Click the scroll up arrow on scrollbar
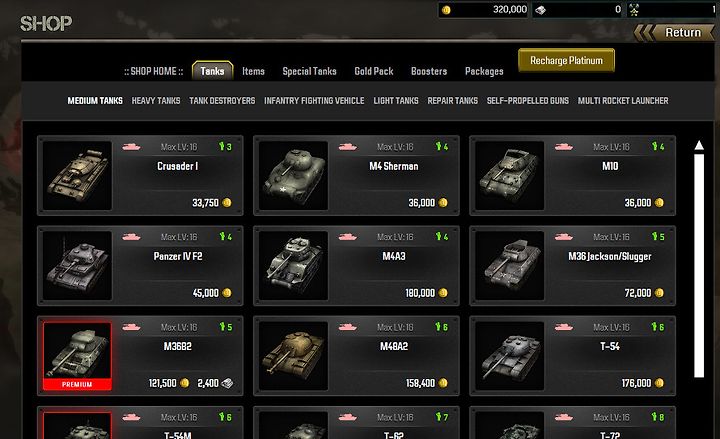720x439 pixels. pos(699,145)
